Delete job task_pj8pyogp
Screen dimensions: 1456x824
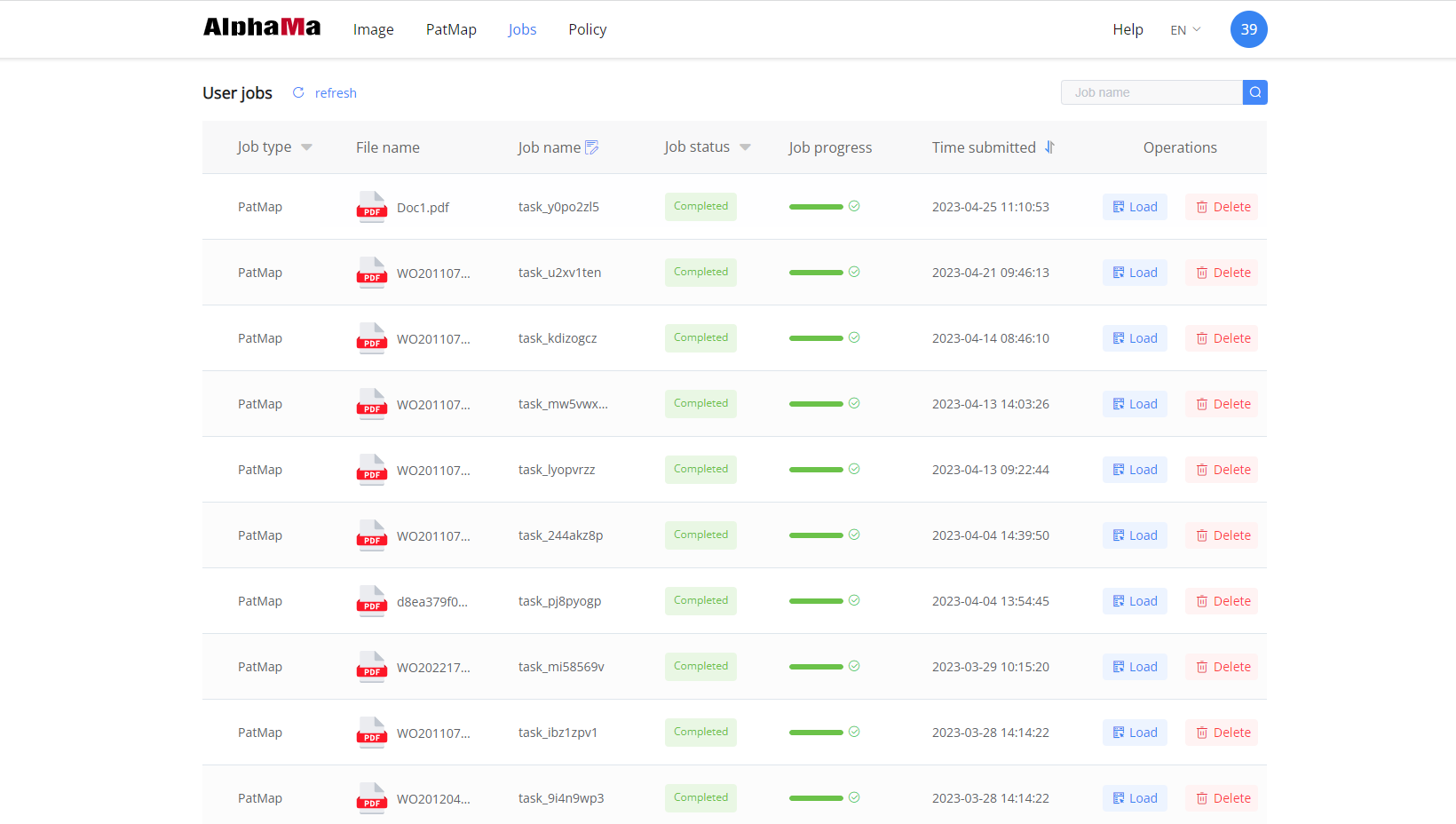click(x=1222, y=601)
